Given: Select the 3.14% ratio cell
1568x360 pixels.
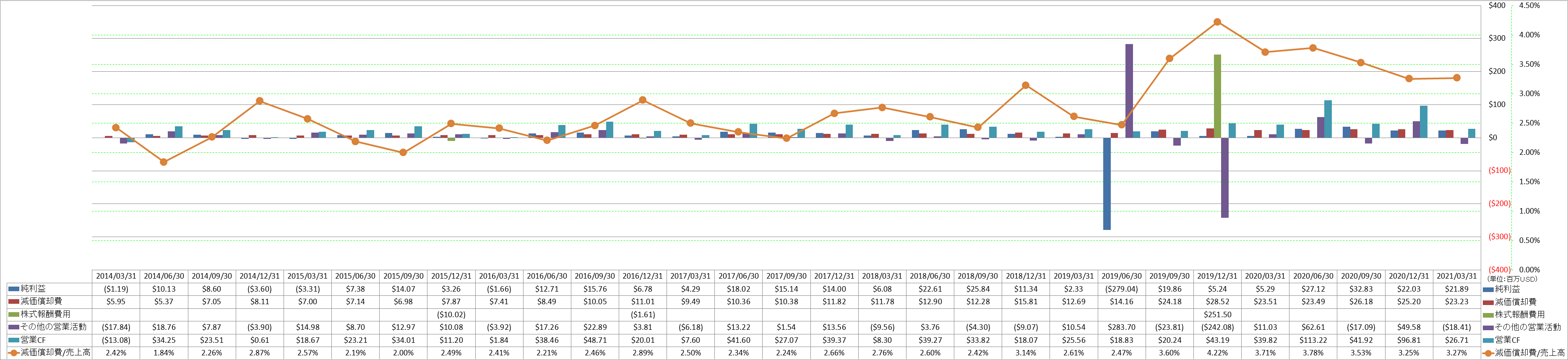Looking at the screenshot, I should [1026, 353].
